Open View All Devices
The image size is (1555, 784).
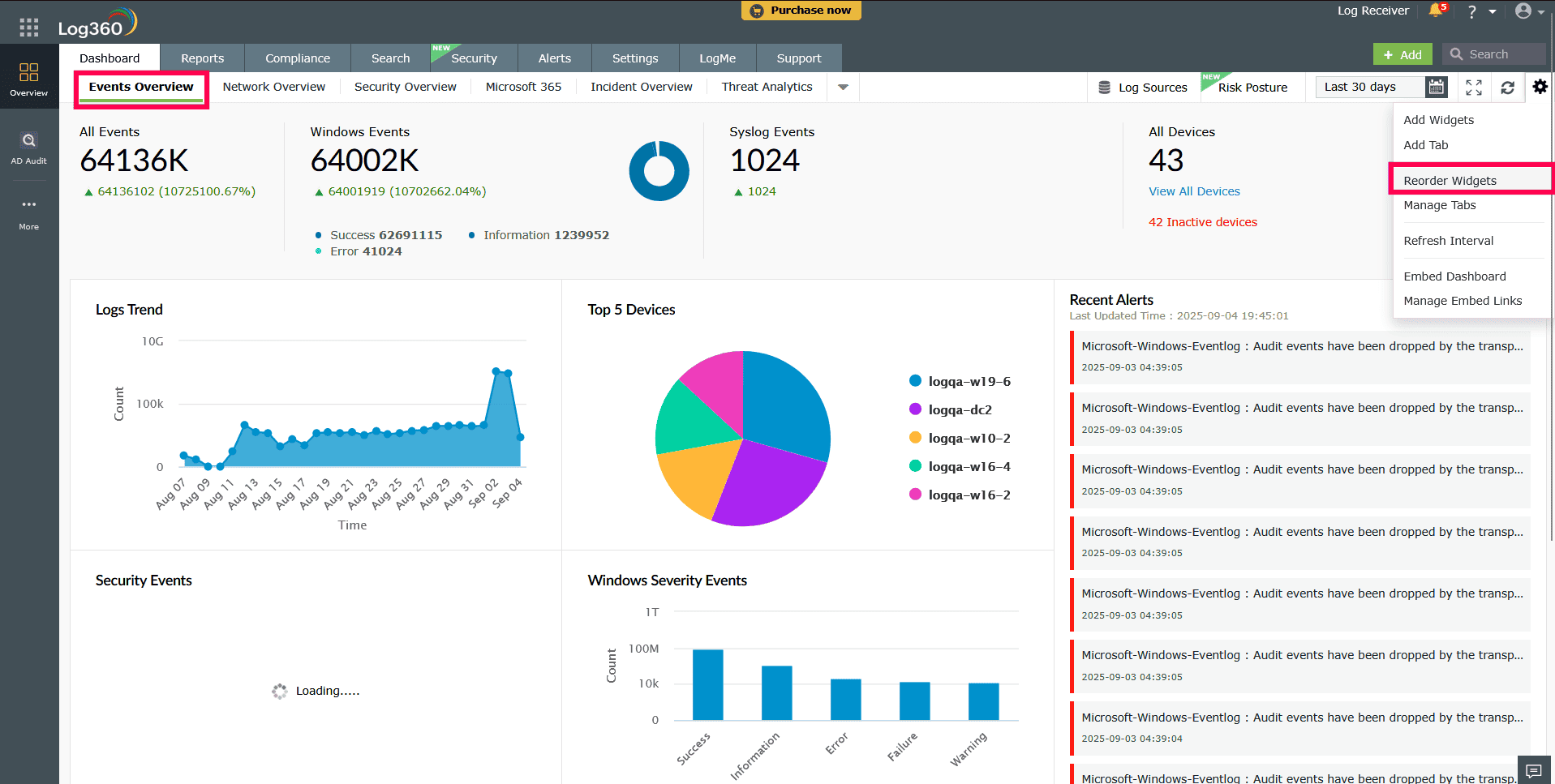[1193, 191]
